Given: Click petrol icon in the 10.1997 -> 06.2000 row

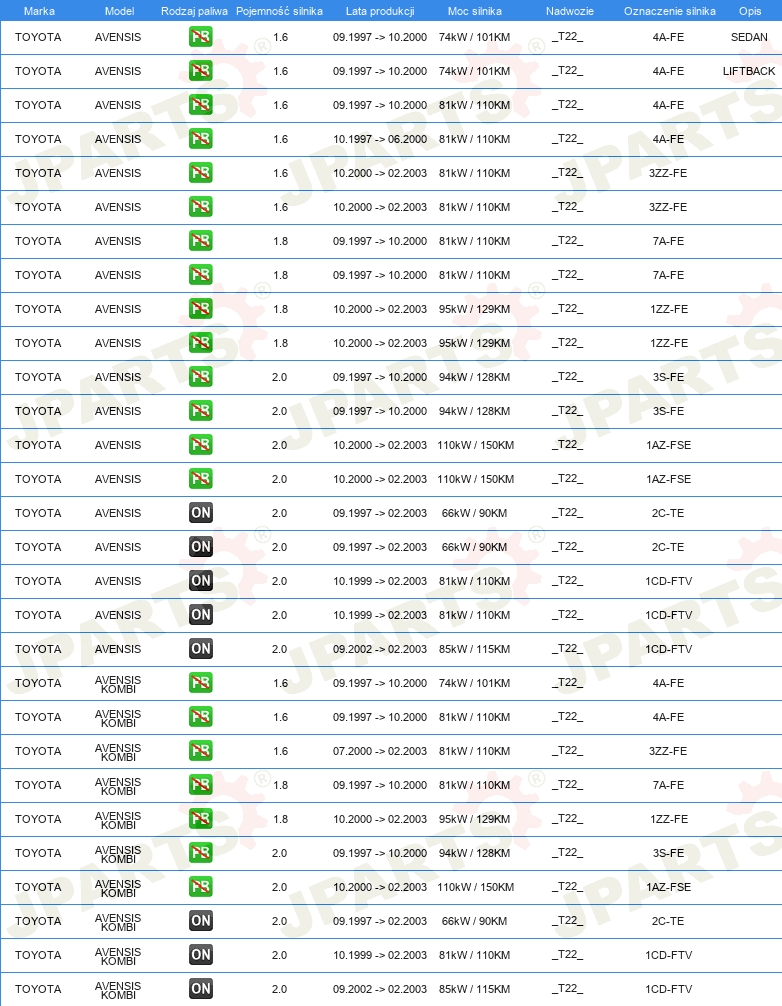Looking at the screenshot, I should (x=201, y=139).
